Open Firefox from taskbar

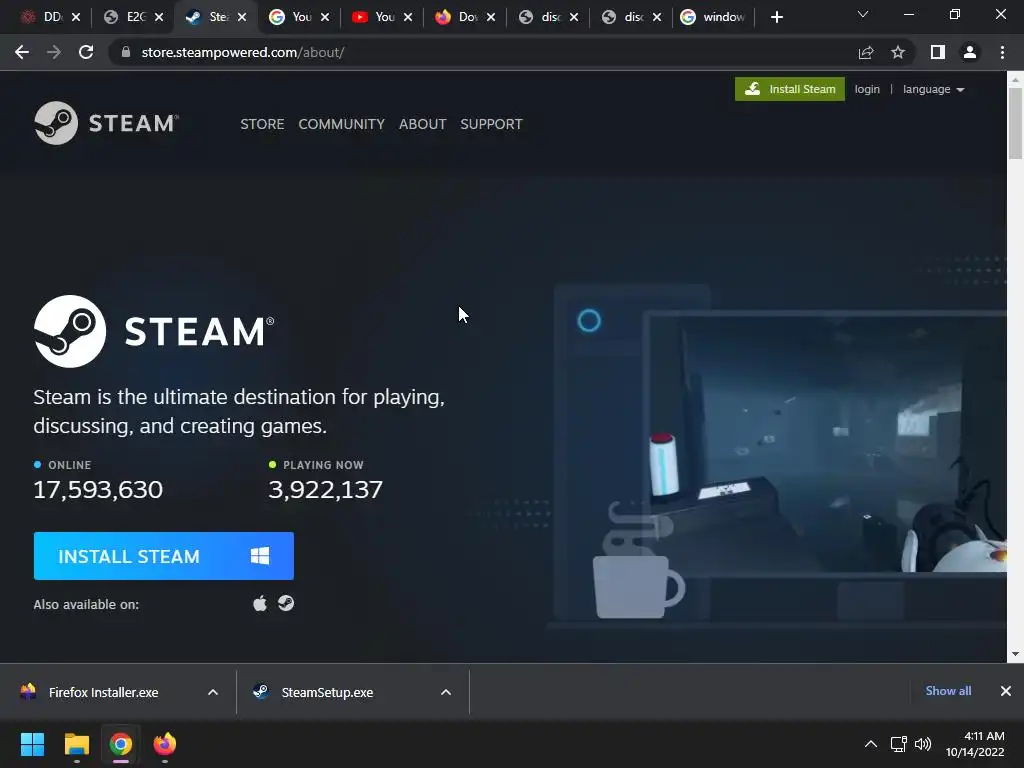coord(165,744)
